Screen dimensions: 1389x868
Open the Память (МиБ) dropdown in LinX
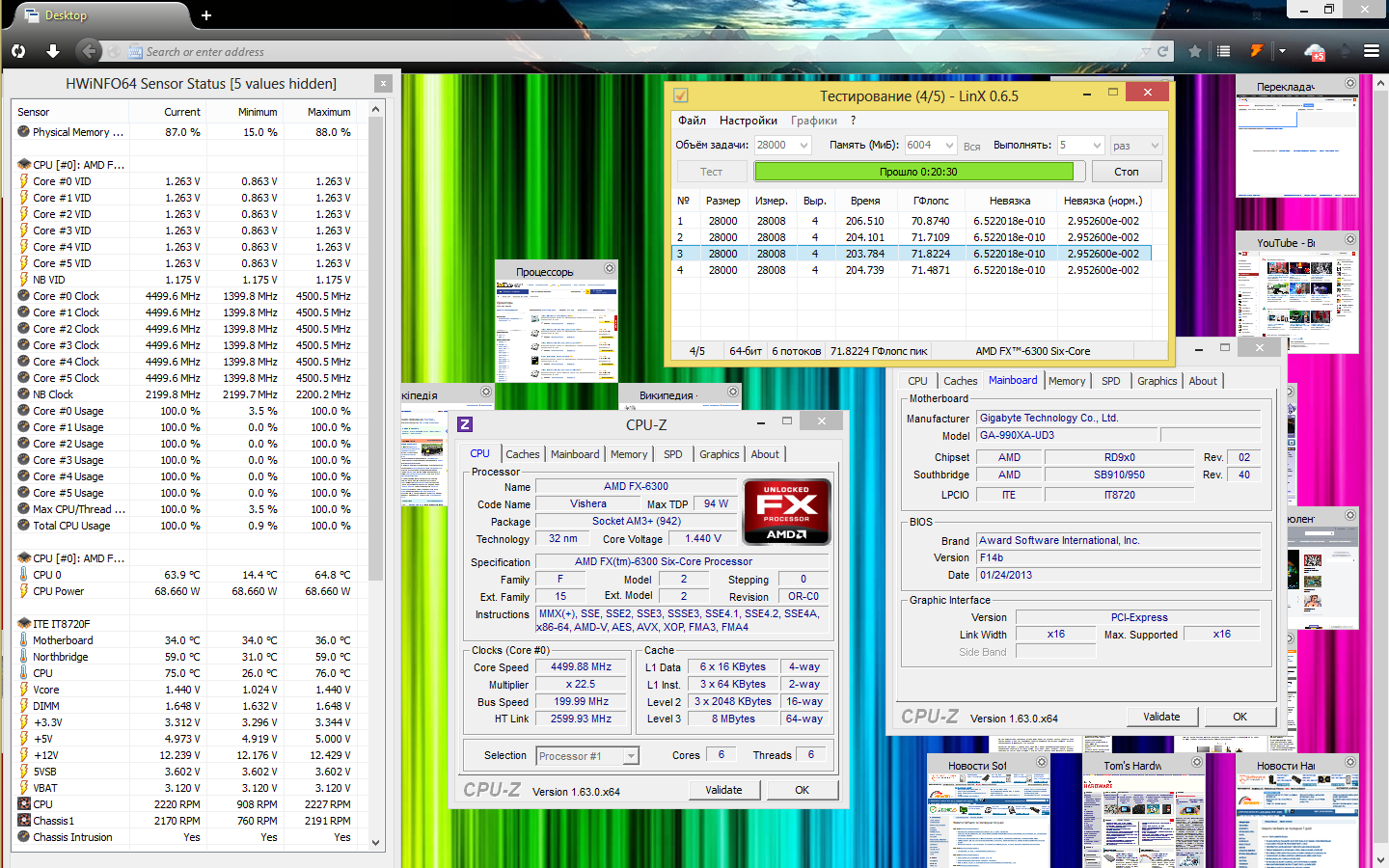(949, 146)
